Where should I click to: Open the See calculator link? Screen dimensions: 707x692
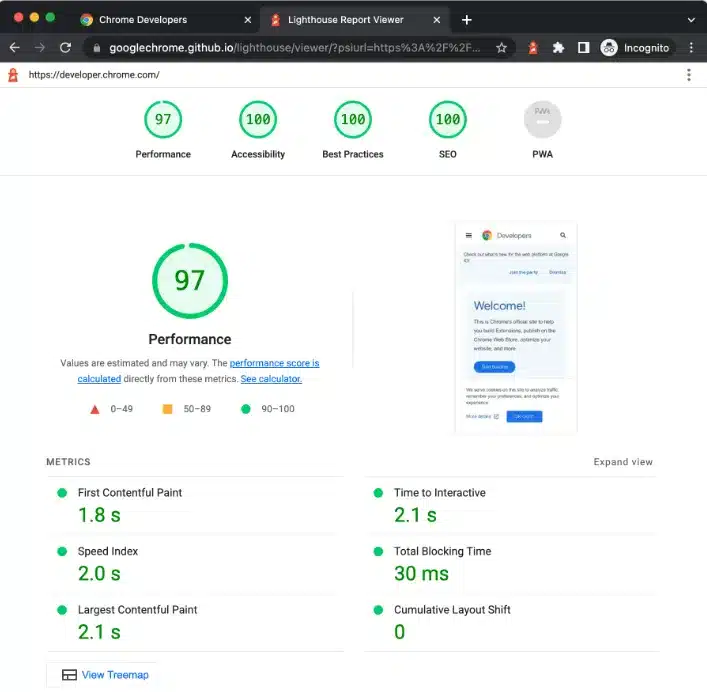(271, 379)
